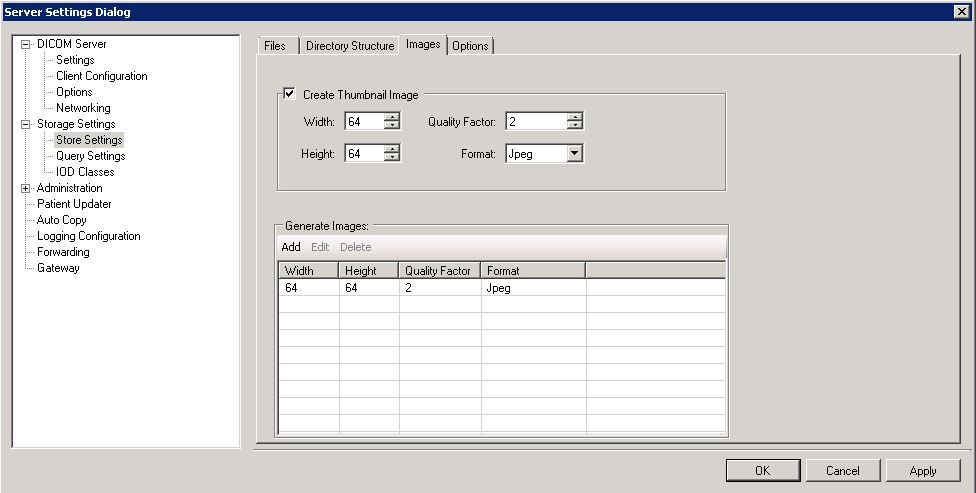Expand the Administration tree node
This screenshot has height=493, width=976.
coord(26,188)
